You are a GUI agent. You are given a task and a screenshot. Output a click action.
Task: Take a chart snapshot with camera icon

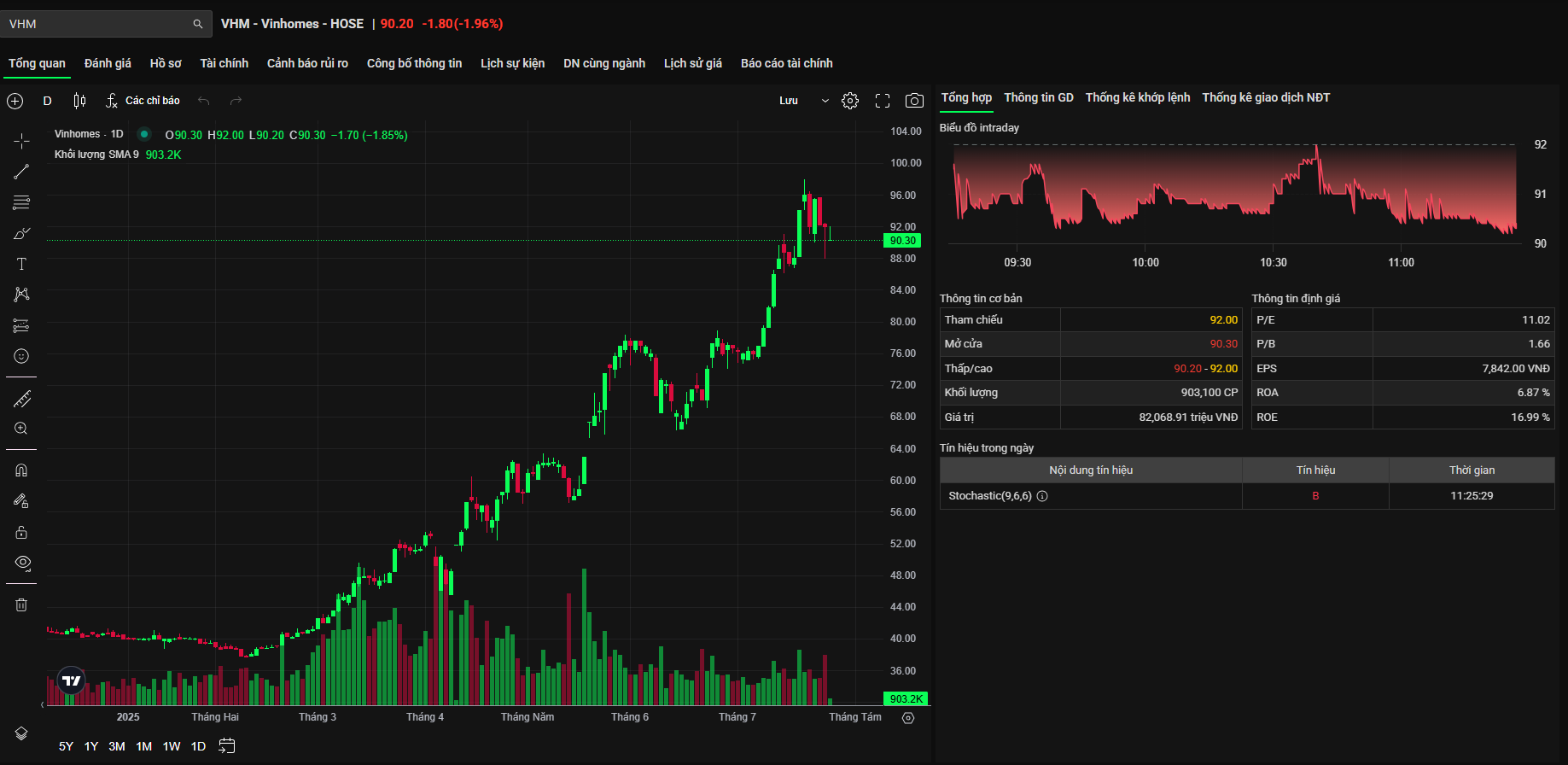tap(914, 101)
